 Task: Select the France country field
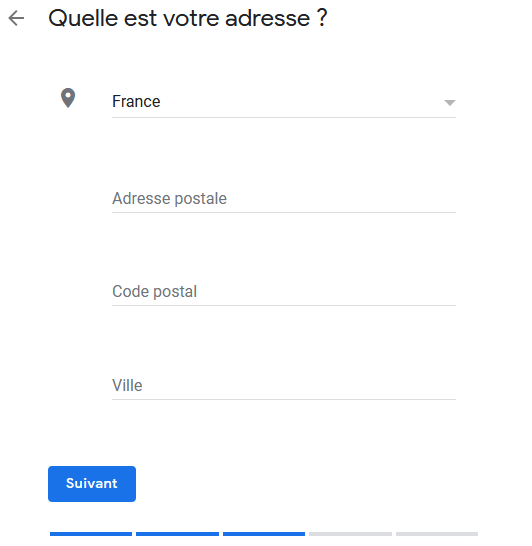pyautogui.click(x=283, y=102)
